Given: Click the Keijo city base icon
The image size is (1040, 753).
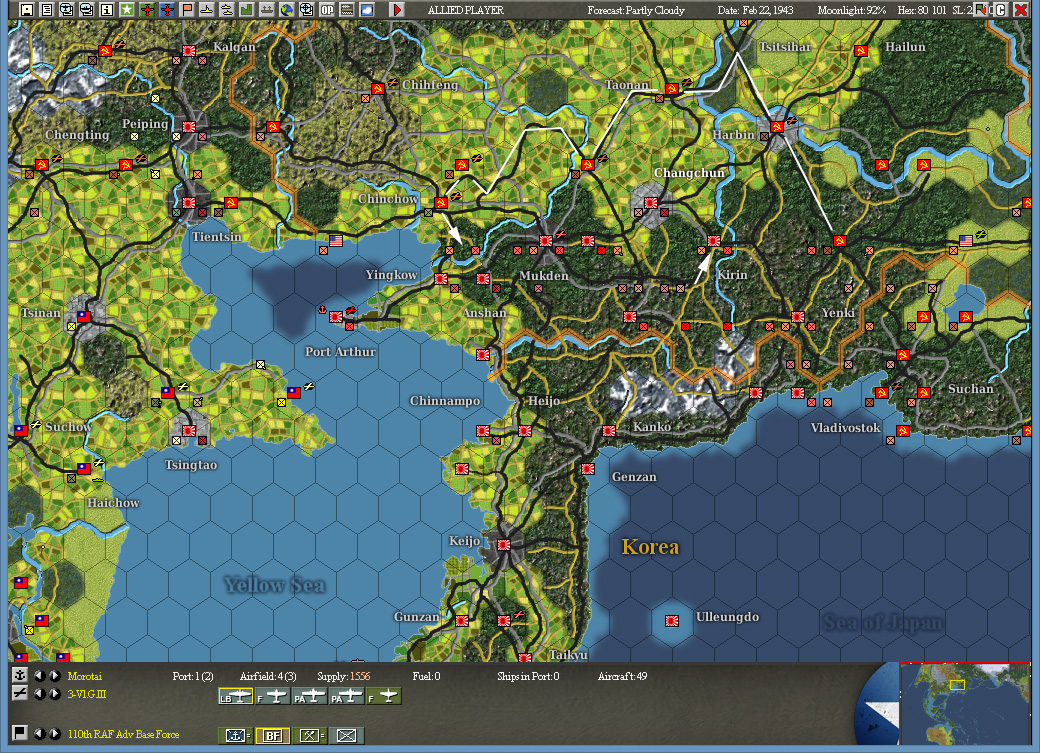Looking at the screenshot, I should pos(504,545).
